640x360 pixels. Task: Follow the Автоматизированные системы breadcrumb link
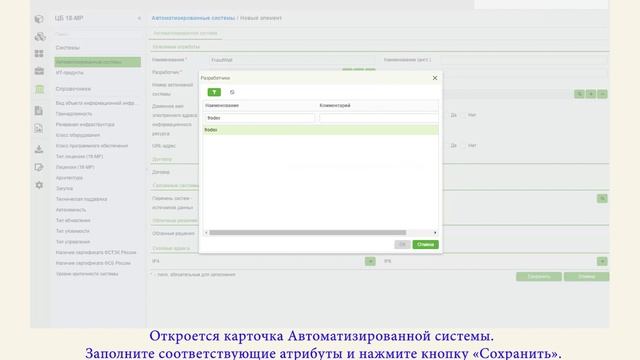pos(193,18)
